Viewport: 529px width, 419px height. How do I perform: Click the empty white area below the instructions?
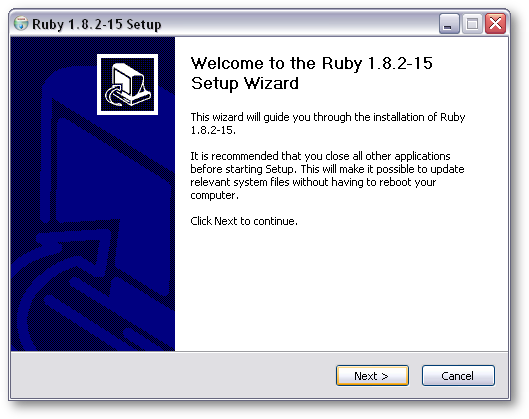[x=341, y=290]
